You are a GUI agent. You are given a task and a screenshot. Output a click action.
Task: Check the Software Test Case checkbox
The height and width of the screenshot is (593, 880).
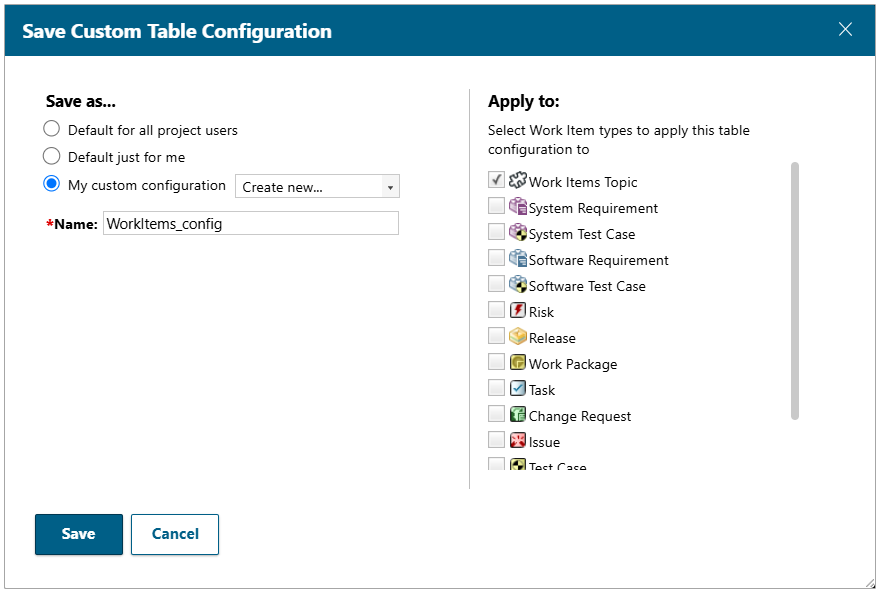496,285
